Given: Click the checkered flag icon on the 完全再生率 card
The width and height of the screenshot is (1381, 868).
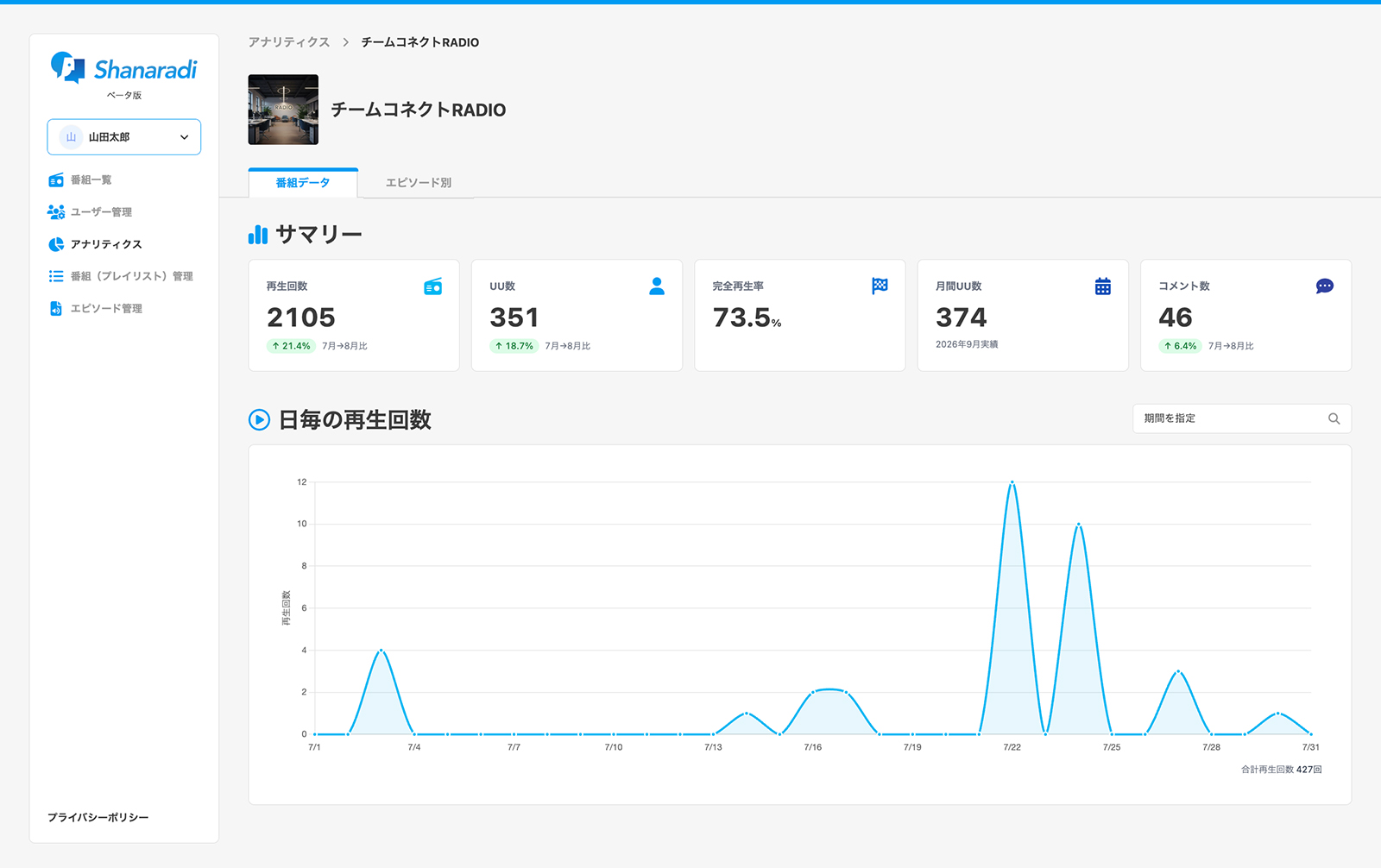Looking at the screenshot, I should tap(880, 286).
